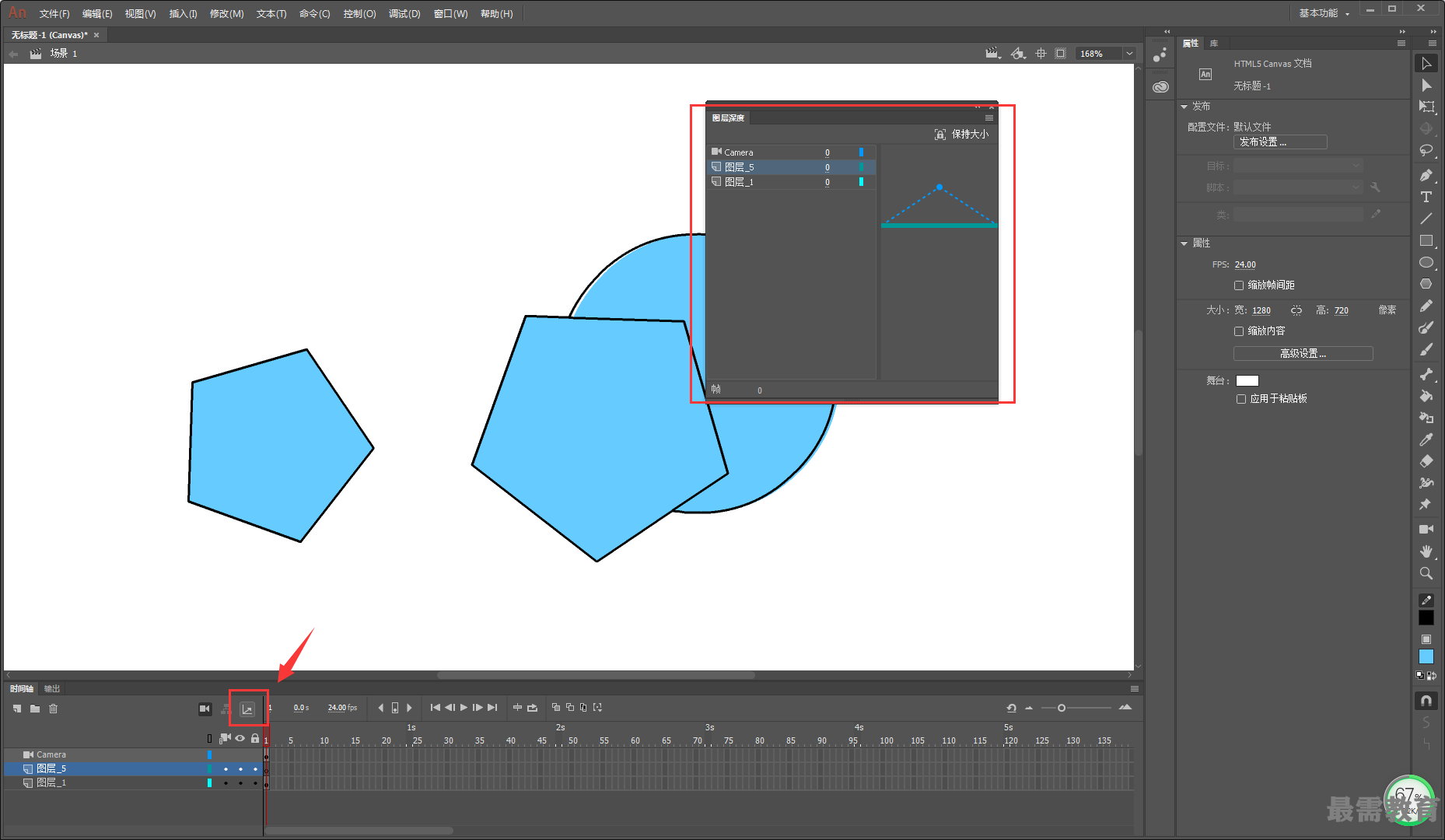This screenshot has width=1445, height=840.
Task: Select the Rectangle tool
Action: pyautogui.click(x=1426, y=240)
